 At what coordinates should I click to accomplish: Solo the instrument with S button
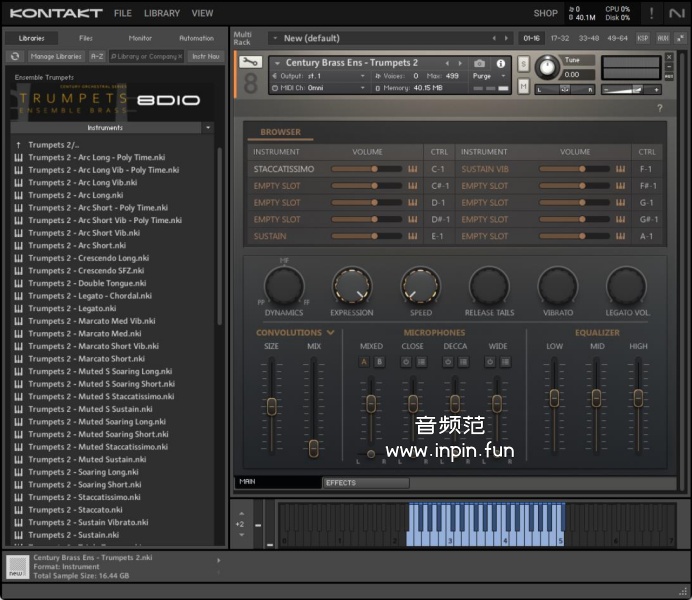pyautogui.click(x=524, y=64)
